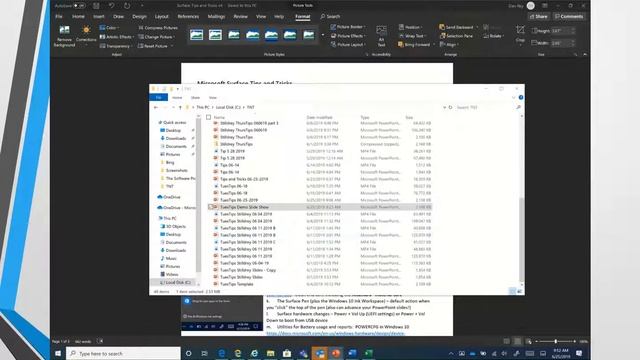Click the Back arrow in File Explorer
The image size is (640, 360).
pos(156,107)
